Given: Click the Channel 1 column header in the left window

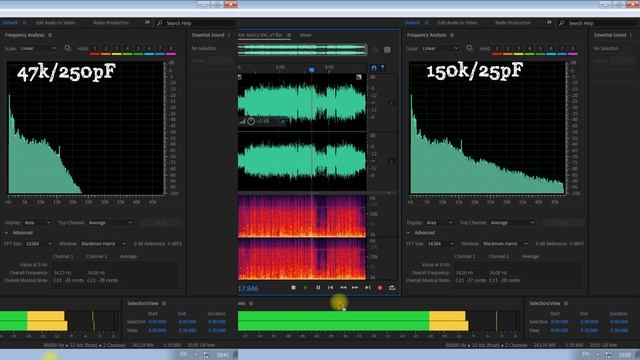Looking at the screenshot, I should (x=63, y=256).
